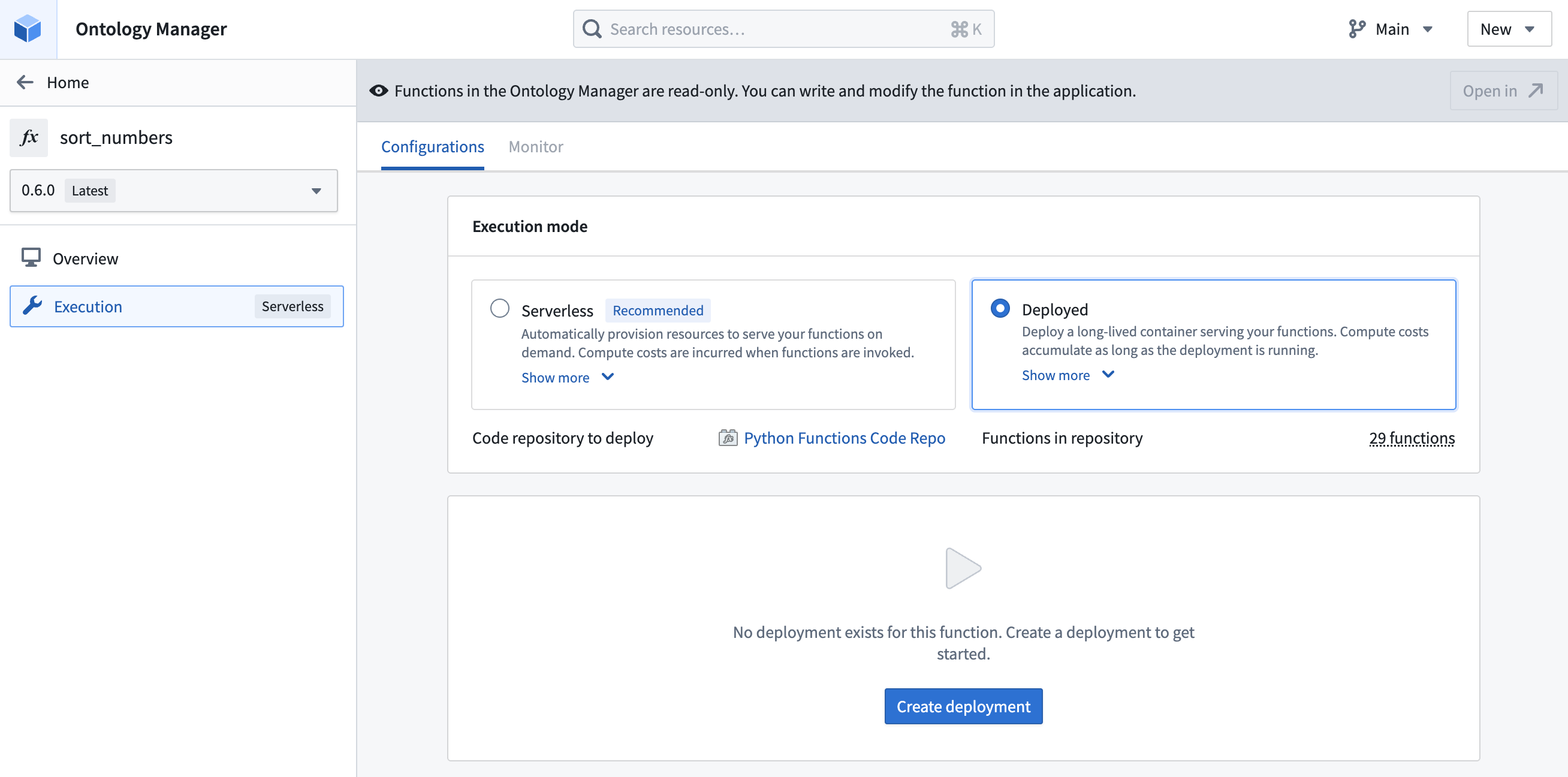The image size is (1568, 777).
Task: Click the Execution wrench icon
Action: pyautogui.click(x=32, y=306)
